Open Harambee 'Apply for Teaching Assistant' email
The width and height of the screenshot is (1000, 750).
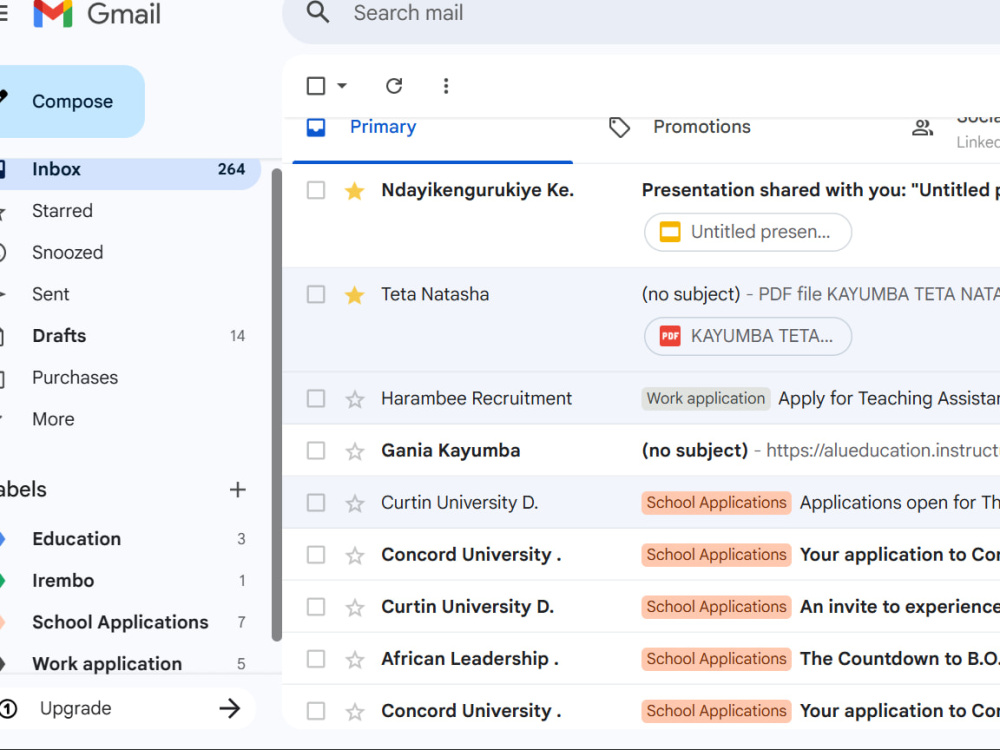point(889,399)
